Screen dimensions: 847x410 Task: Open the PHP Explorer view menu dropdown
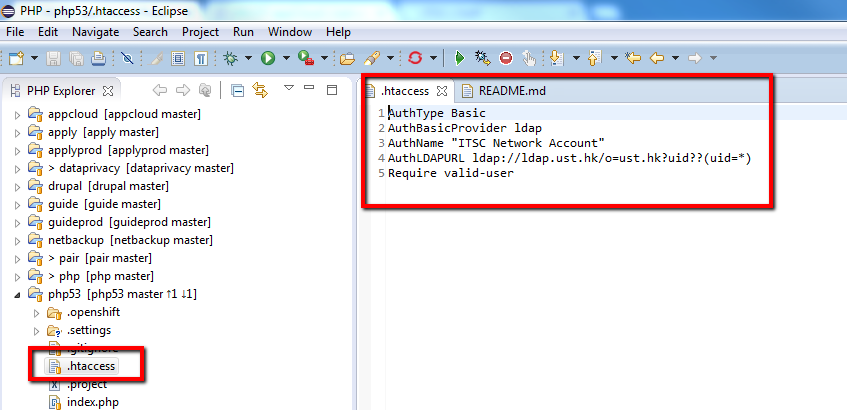[288, 89]
